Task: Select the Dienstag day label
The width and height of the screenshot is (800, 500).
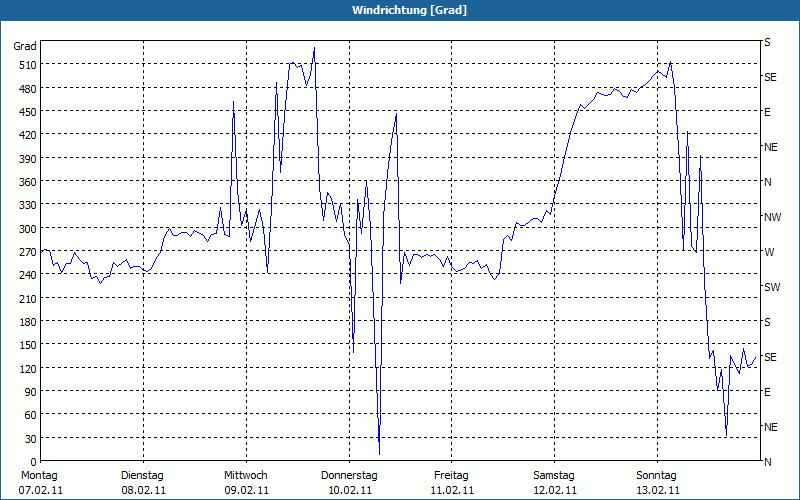Action: (142, 476)
